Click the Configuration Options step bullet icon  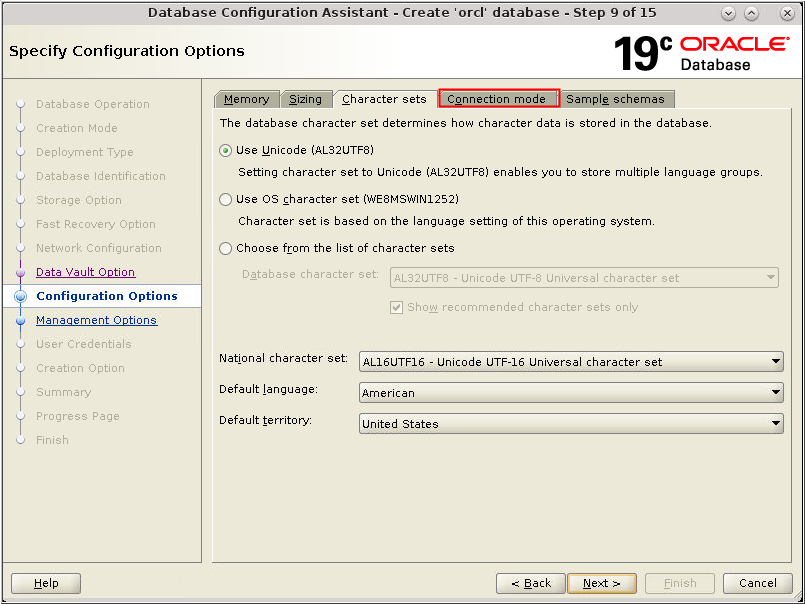click(21, 296)
